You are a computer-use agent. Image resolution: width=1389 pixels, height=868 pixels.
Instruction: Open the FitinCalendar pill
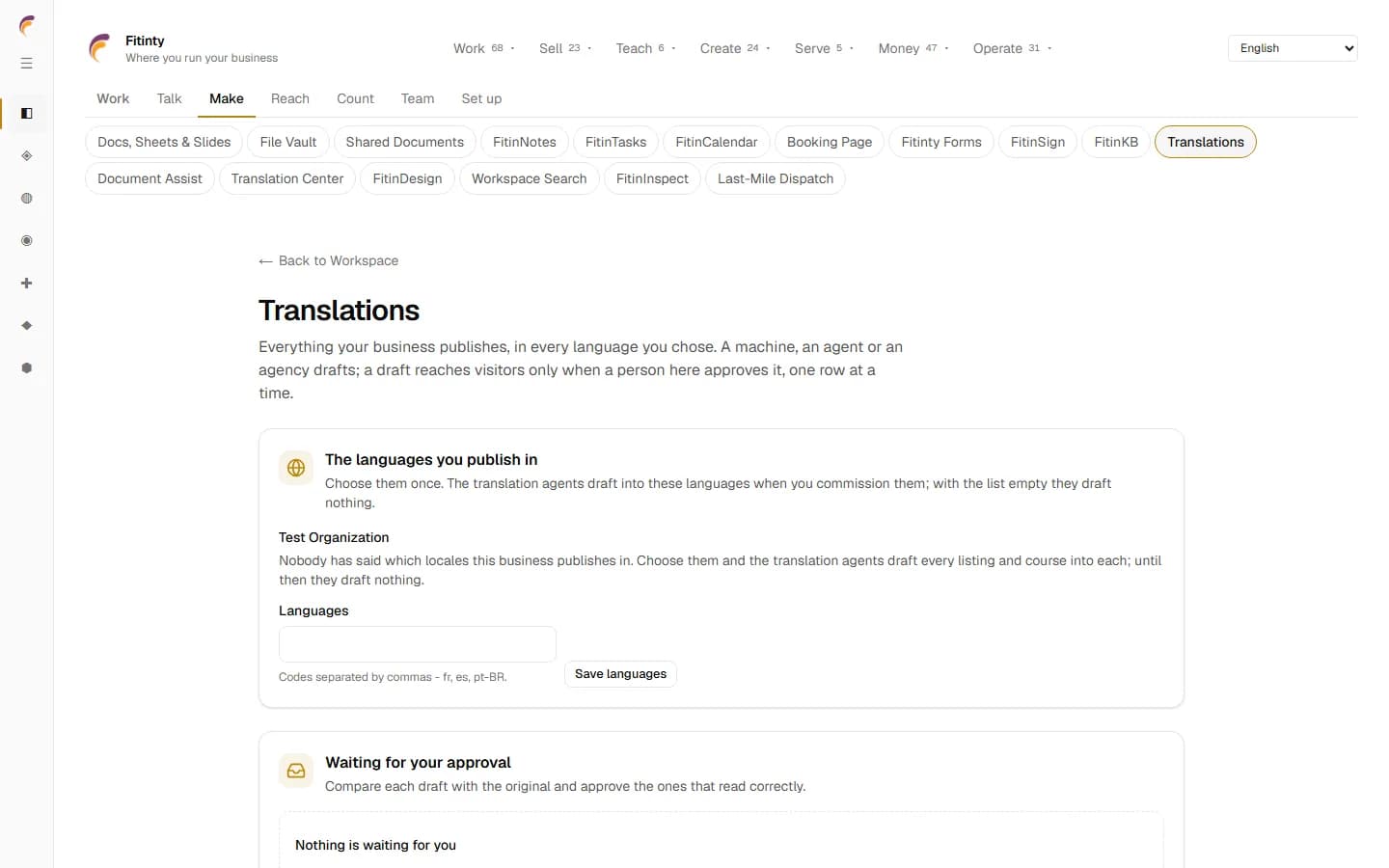(x=717, y=142)
